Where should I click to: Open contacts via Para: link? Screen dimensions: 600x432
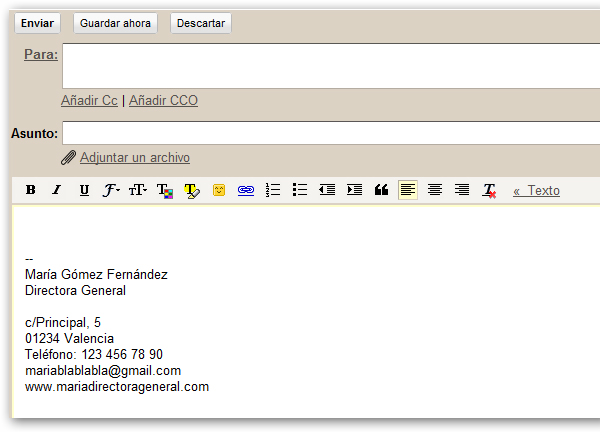[41, 54]
